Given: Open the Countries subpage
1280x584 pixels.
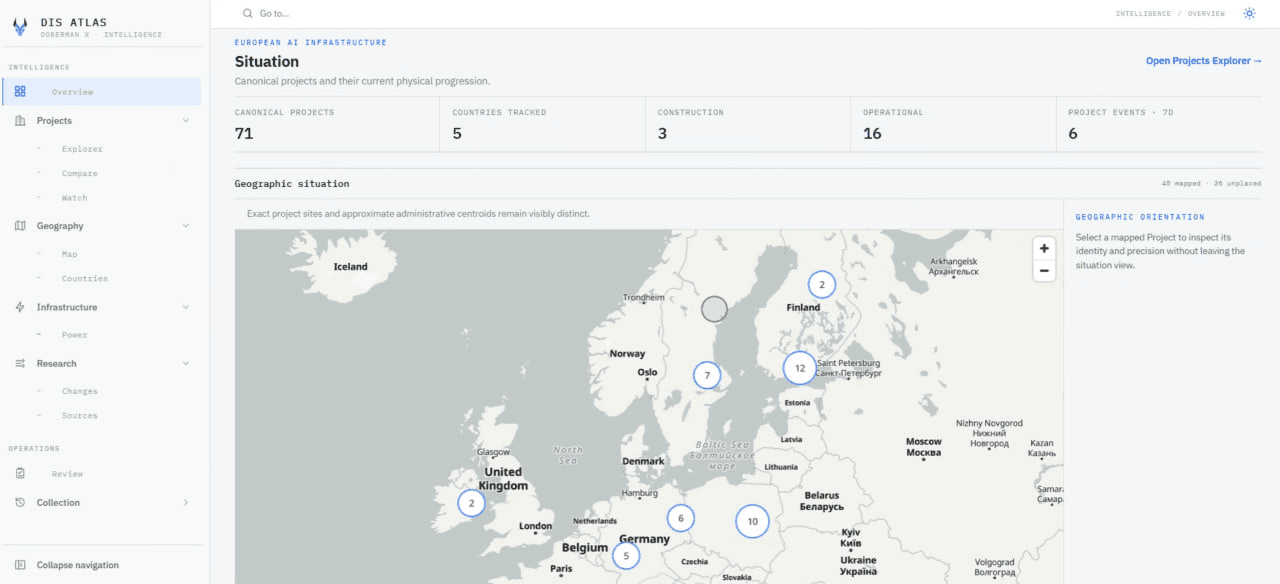Looking at the screenshot, I should pyautogui.click(x=85, y=278).
